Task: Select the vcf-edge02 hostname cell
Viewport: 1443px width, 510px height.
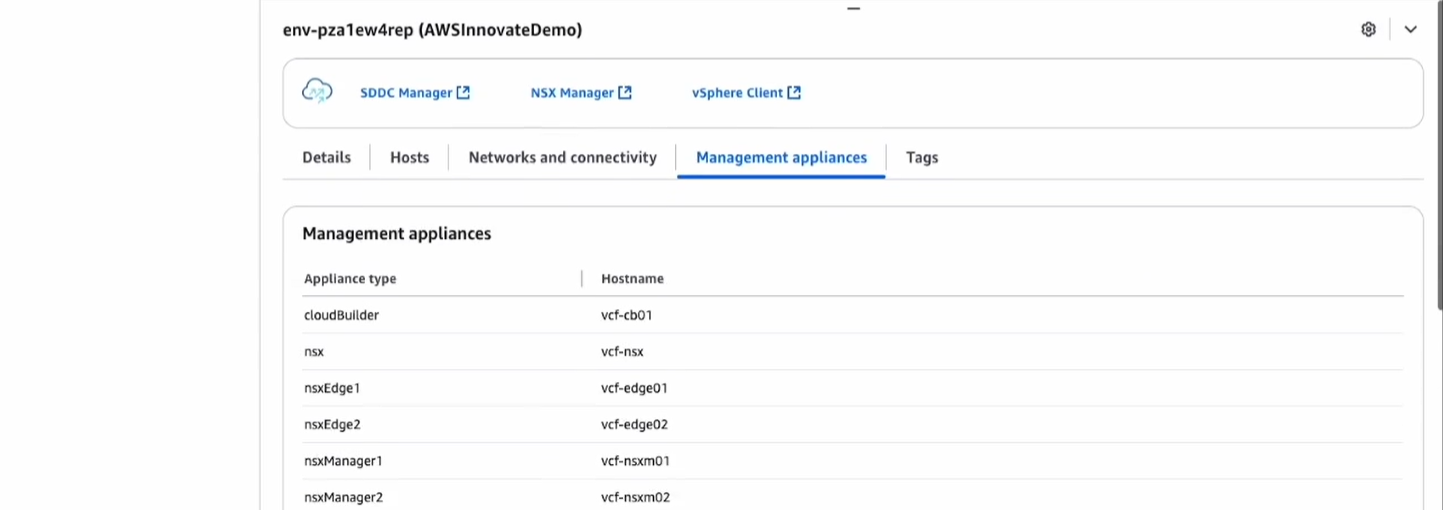Action: pos(634,424)
